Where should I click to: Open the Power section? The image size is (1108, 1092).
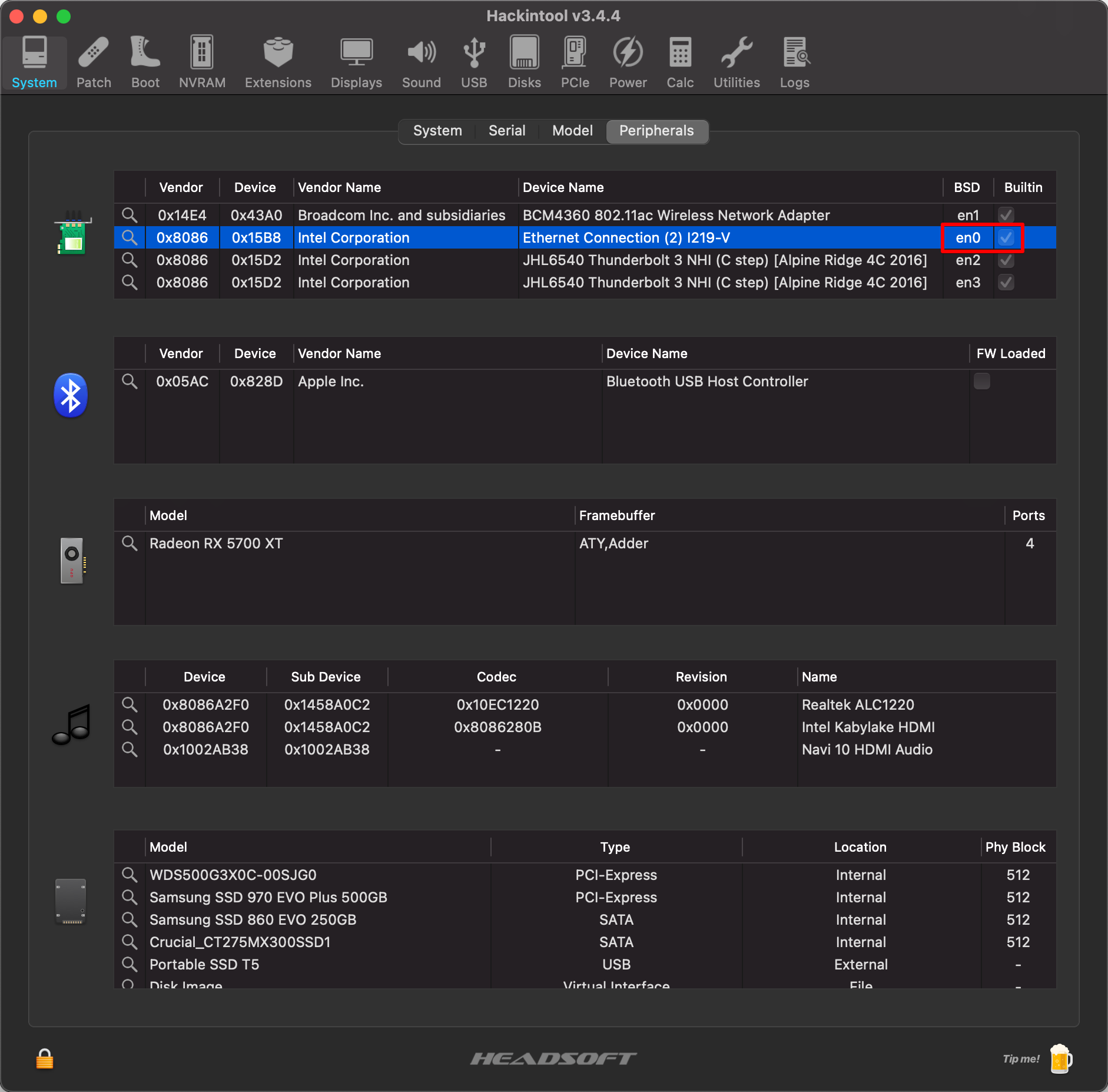(x=628, y=62)
